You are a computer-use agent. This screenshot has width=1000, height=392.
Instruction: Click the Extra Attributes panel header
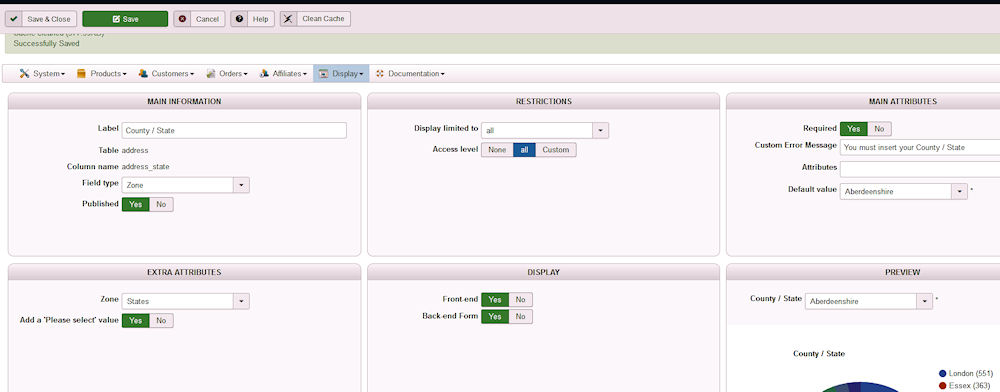[184, 272]
